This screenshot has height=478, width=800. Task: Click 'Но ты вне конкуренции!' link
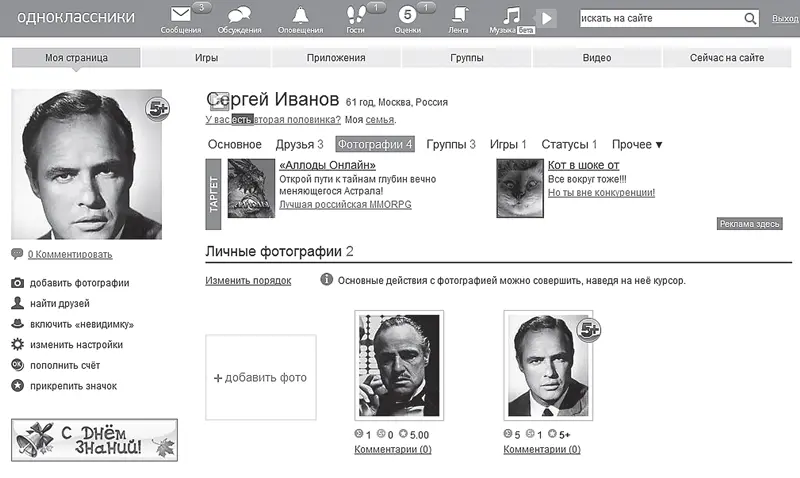point(601,193)
